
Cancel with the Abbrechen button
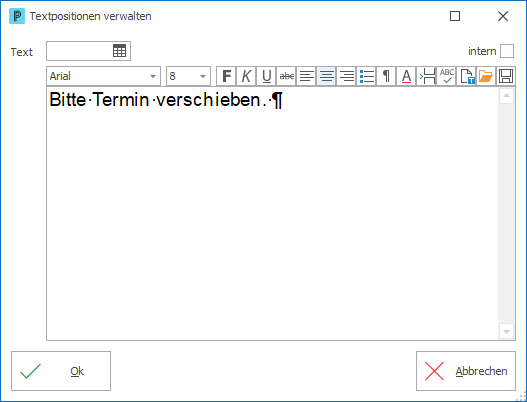[x=466, y=371]
